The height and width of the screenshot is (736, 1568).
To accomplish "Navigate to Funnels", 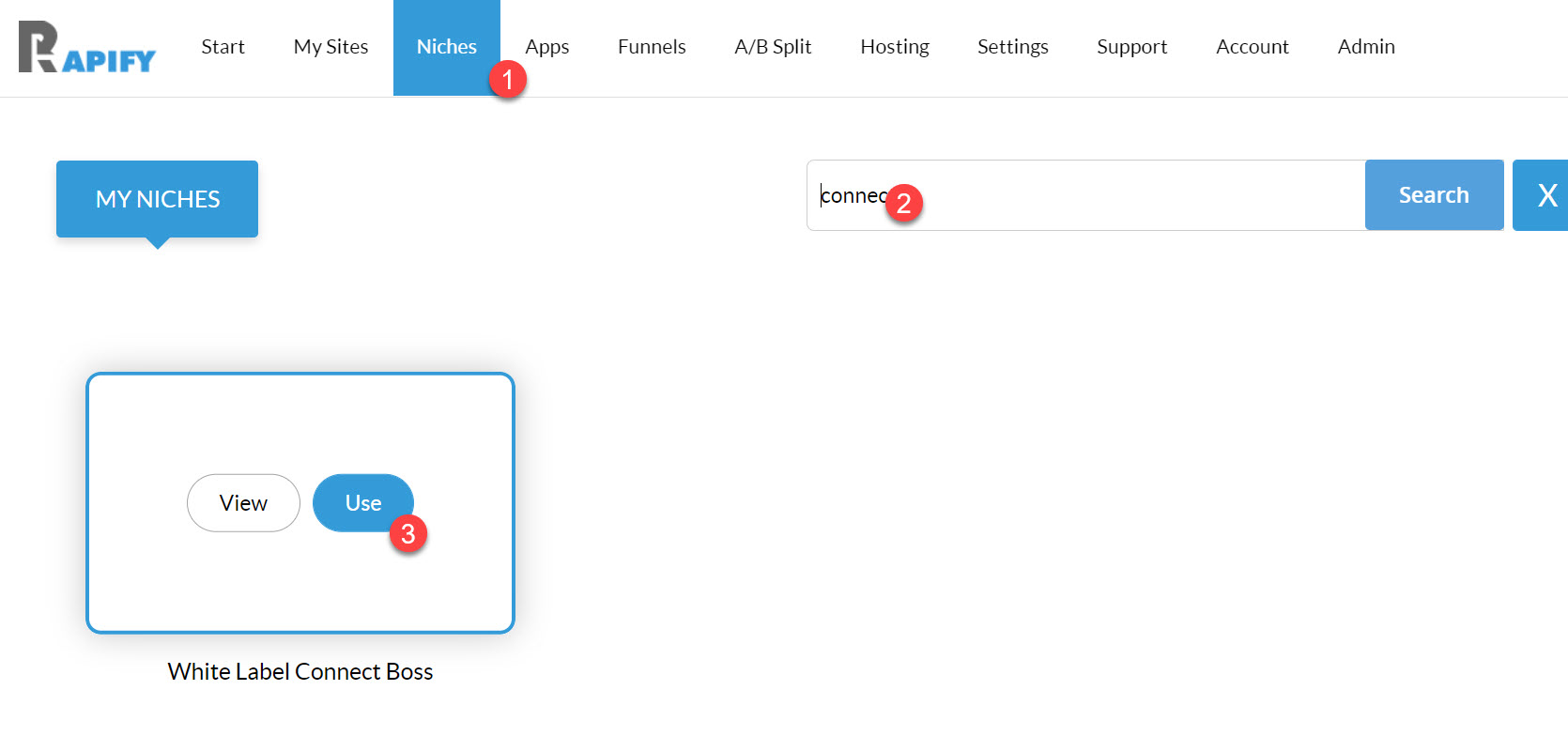I will [652, 47].
